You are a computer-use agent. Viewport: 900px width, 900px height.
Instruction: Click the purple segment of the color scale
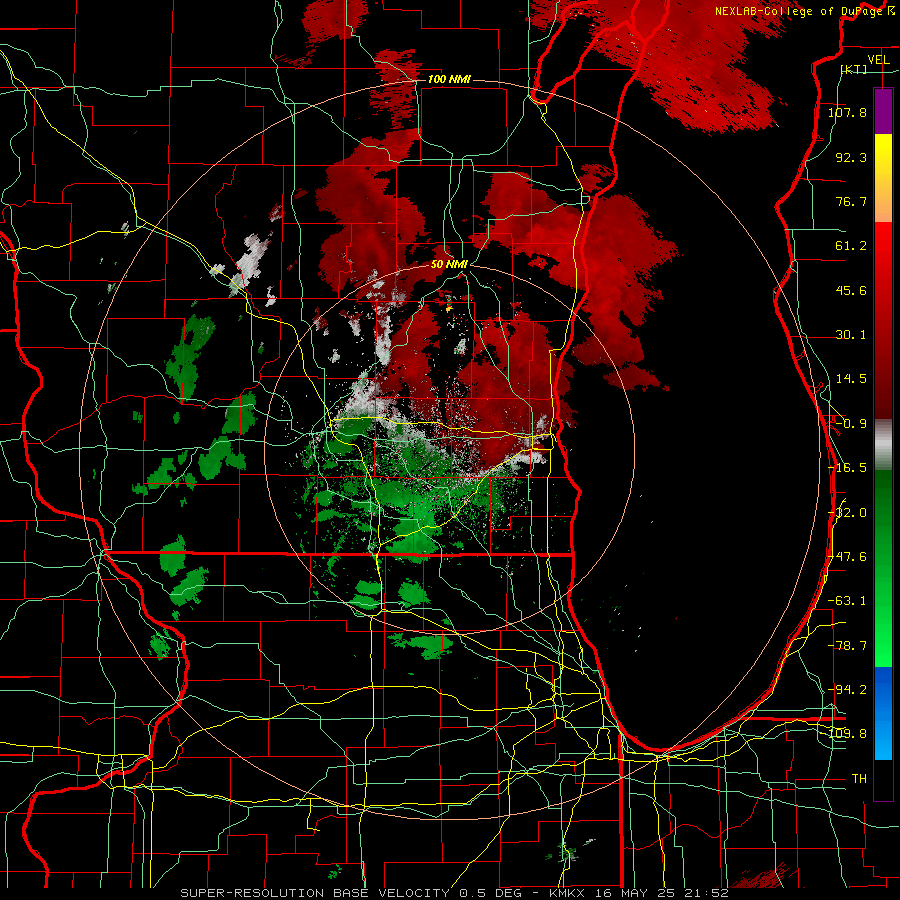[883, 112]
